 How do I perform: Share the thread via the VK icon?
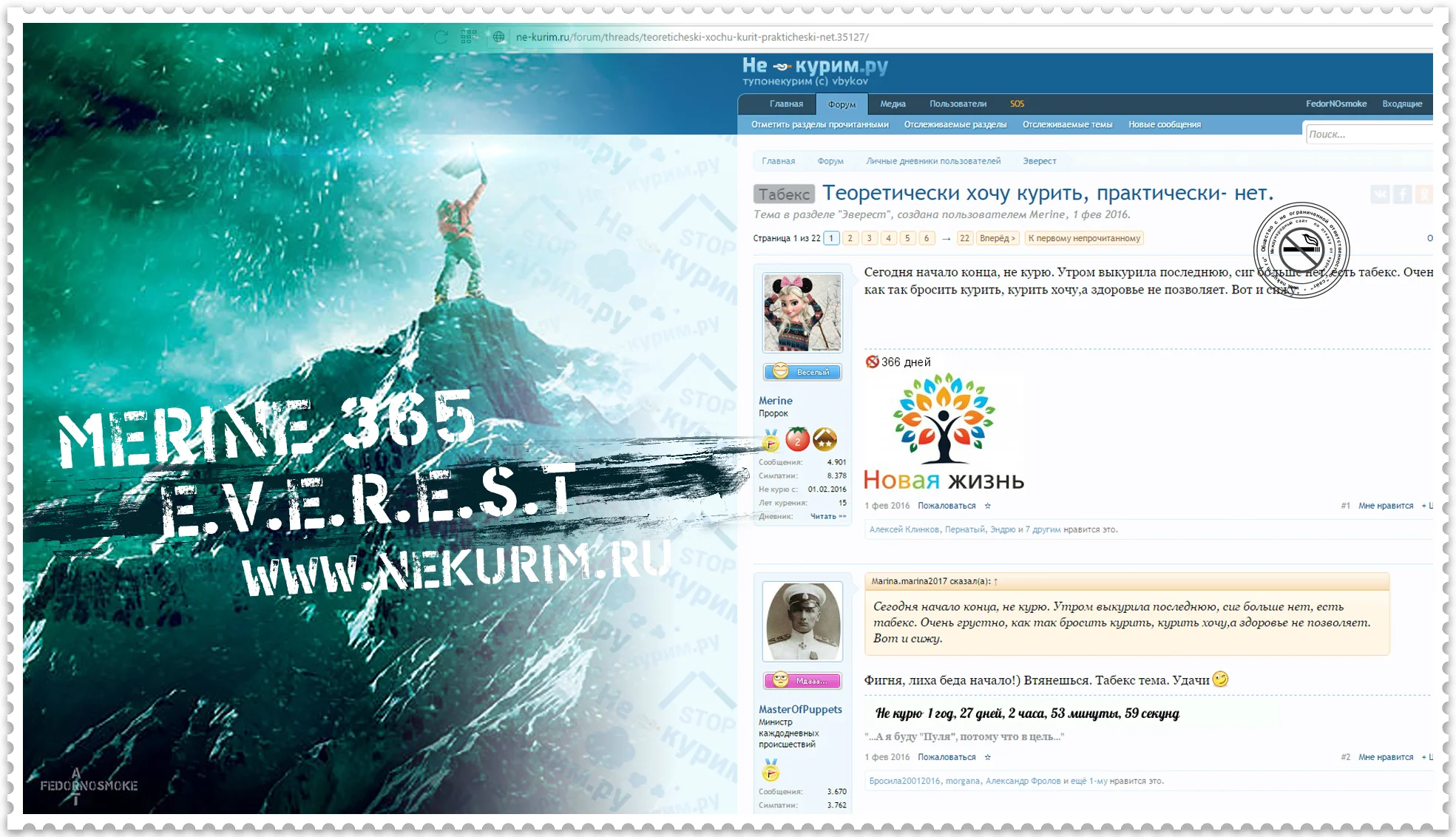(x=1380, y=194)
